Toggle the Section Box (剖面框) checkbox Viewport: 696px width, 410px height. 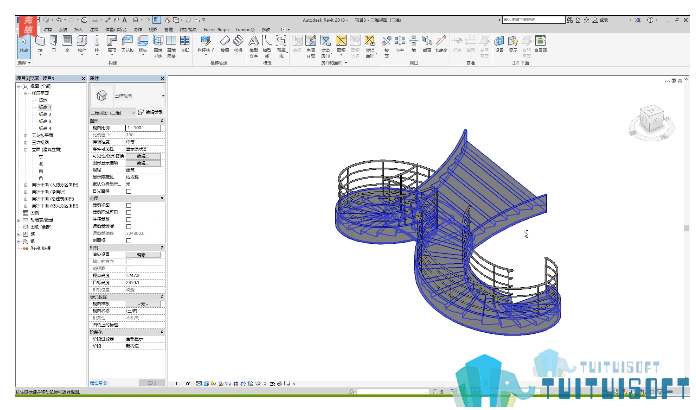tap(129, 240)
